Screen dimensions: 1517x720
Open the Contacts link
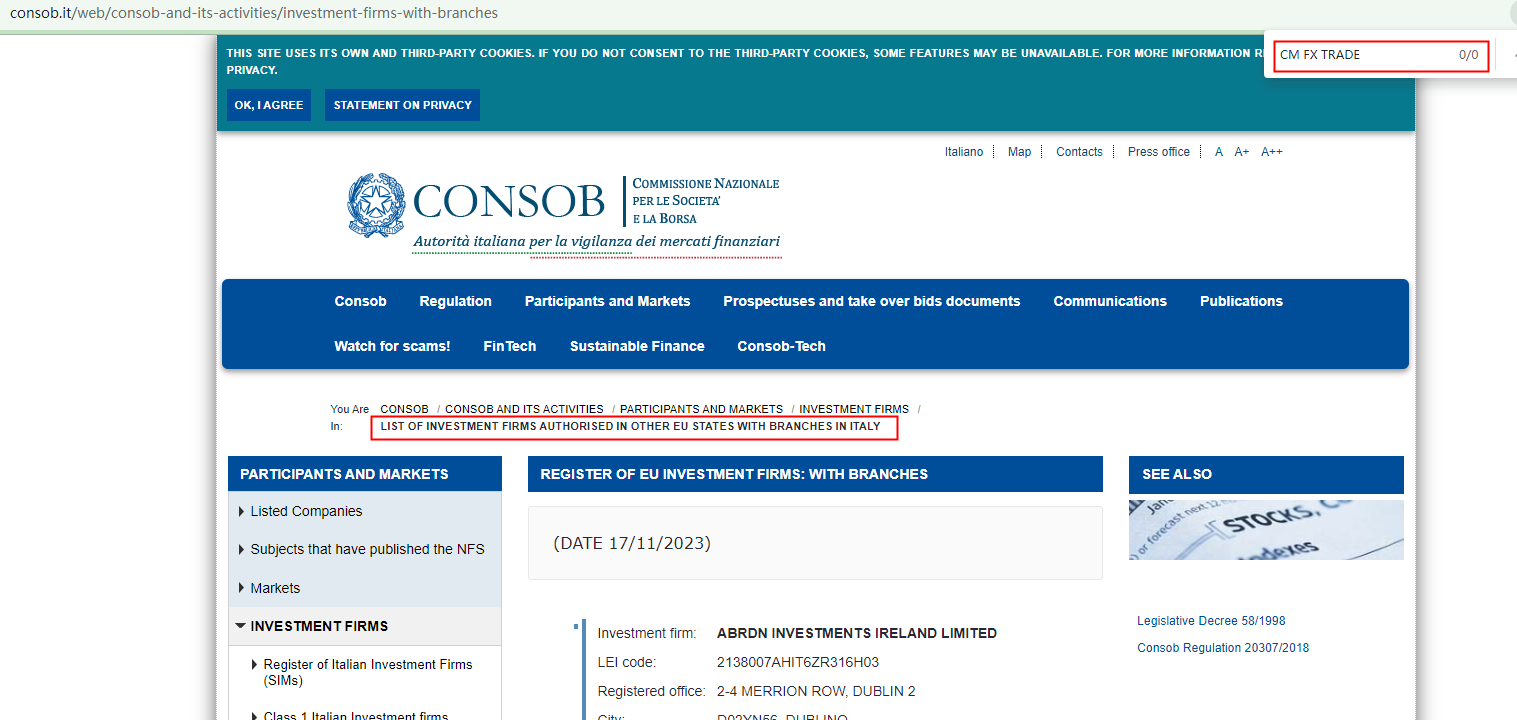(x=1079, y=152)
